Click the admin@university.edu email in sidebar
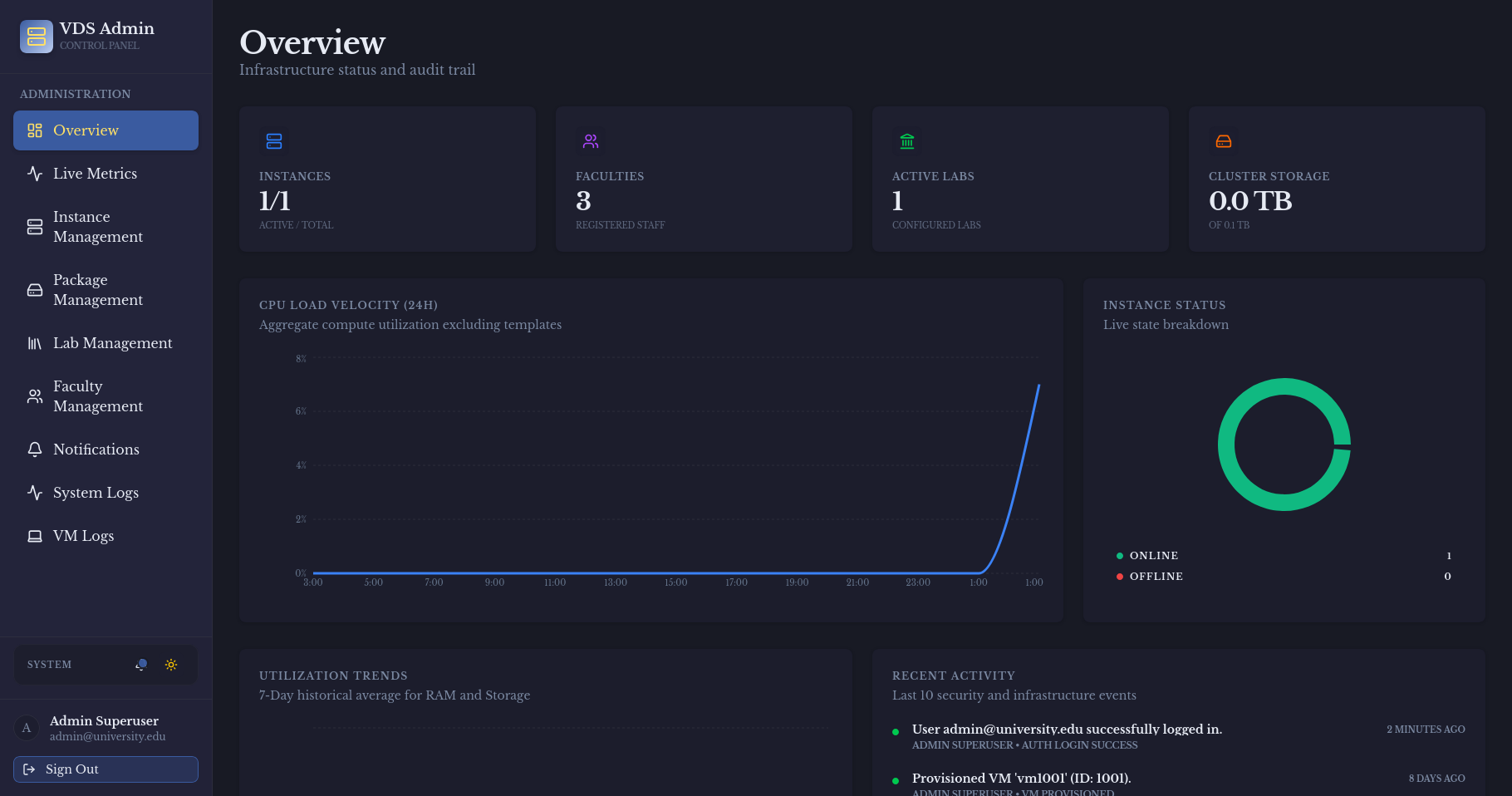This screenshot has height=796, width=1512. [107, 737]
